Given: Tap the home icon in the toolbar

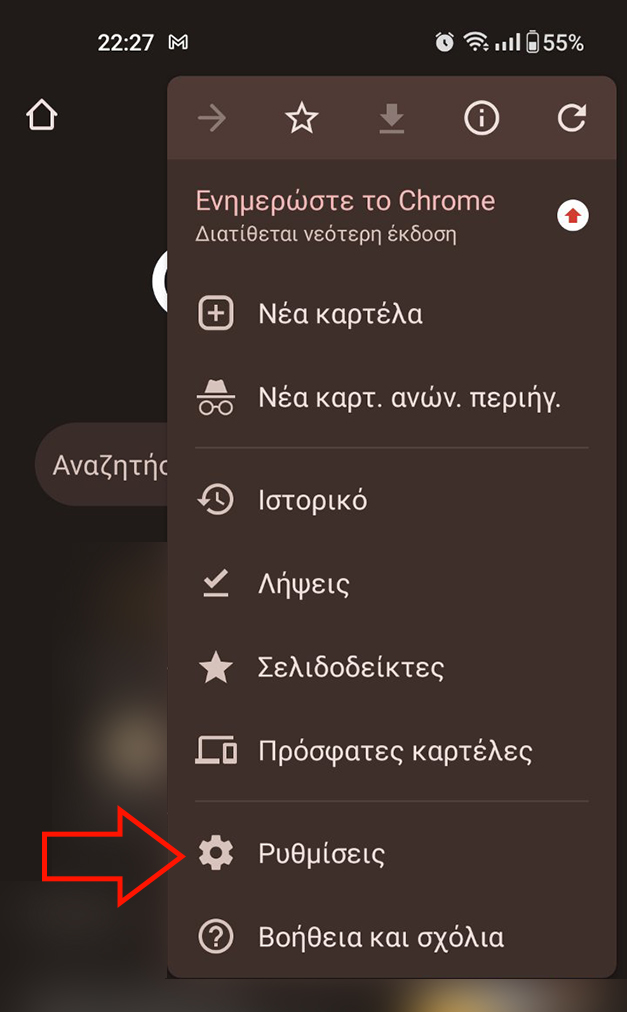Looking at the screenshot, I should (42, 116).
